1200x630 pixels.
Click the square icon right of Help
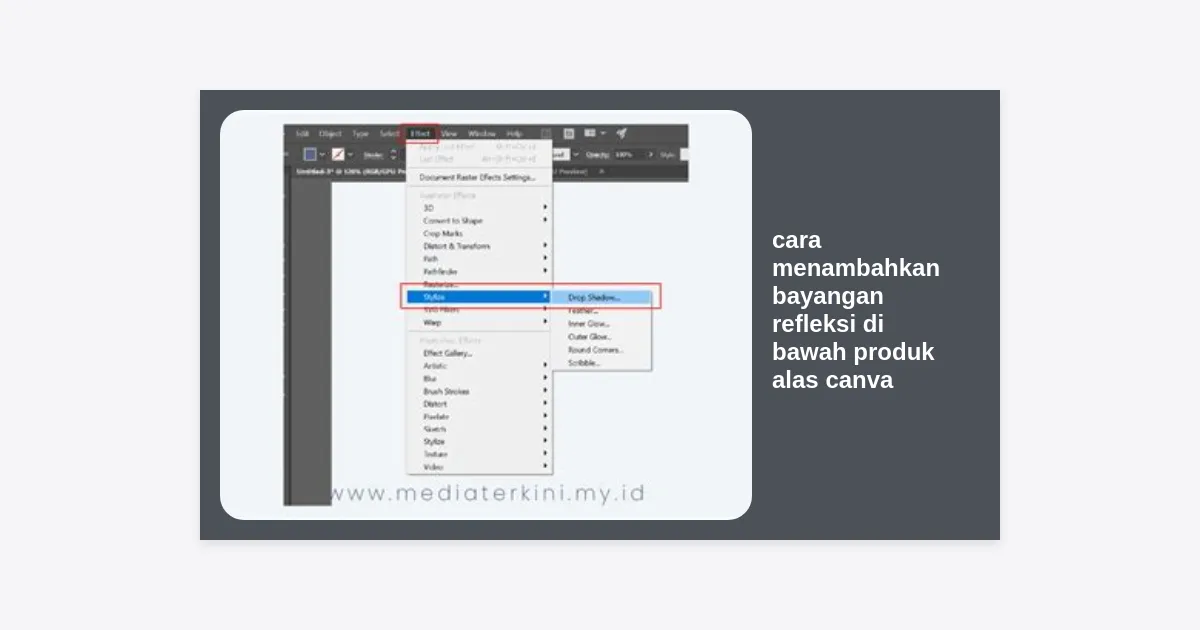546,133
